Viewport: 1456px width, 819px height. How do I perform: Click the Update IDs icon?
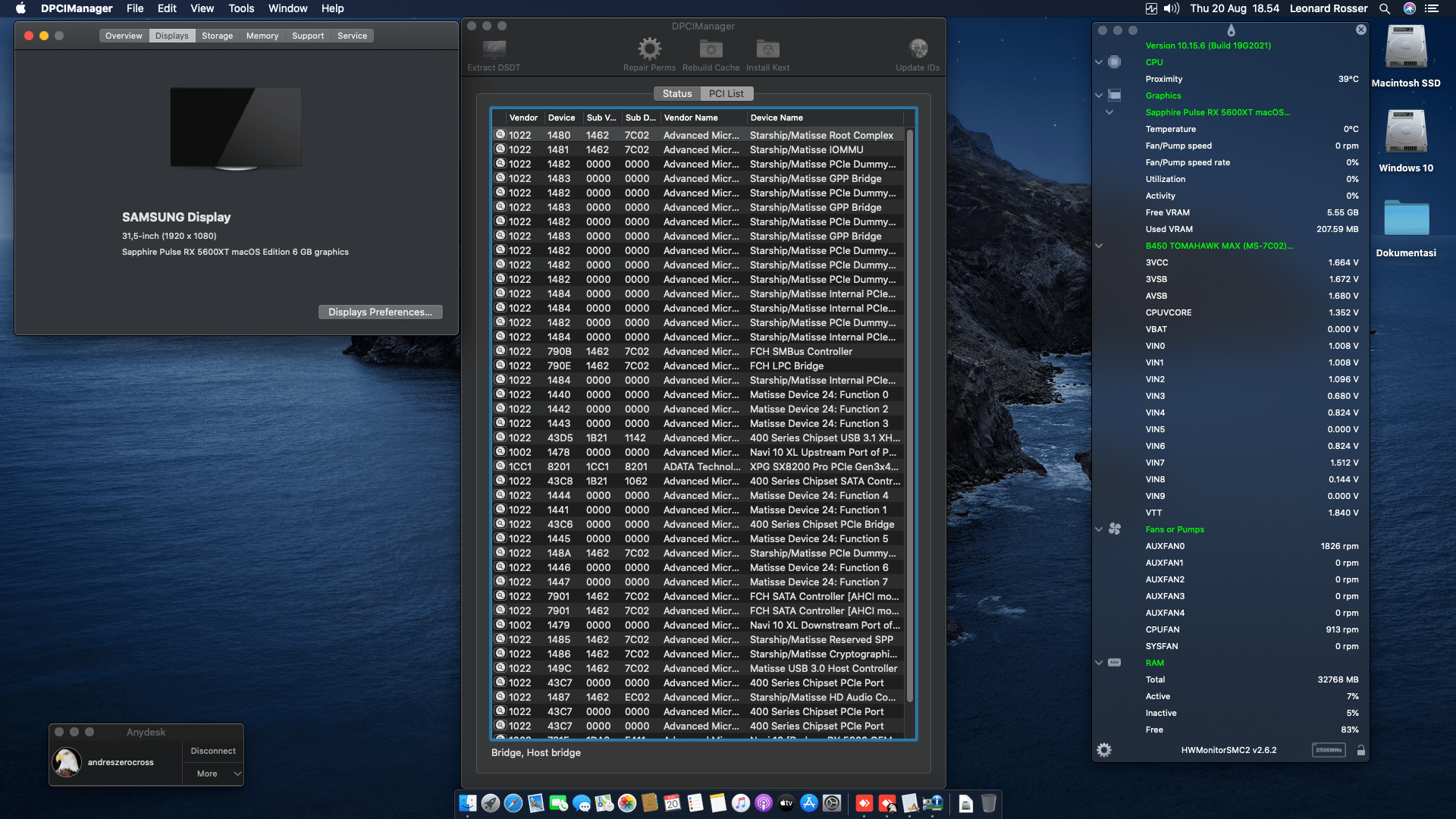pyautogui.click(x=918, y=50)
